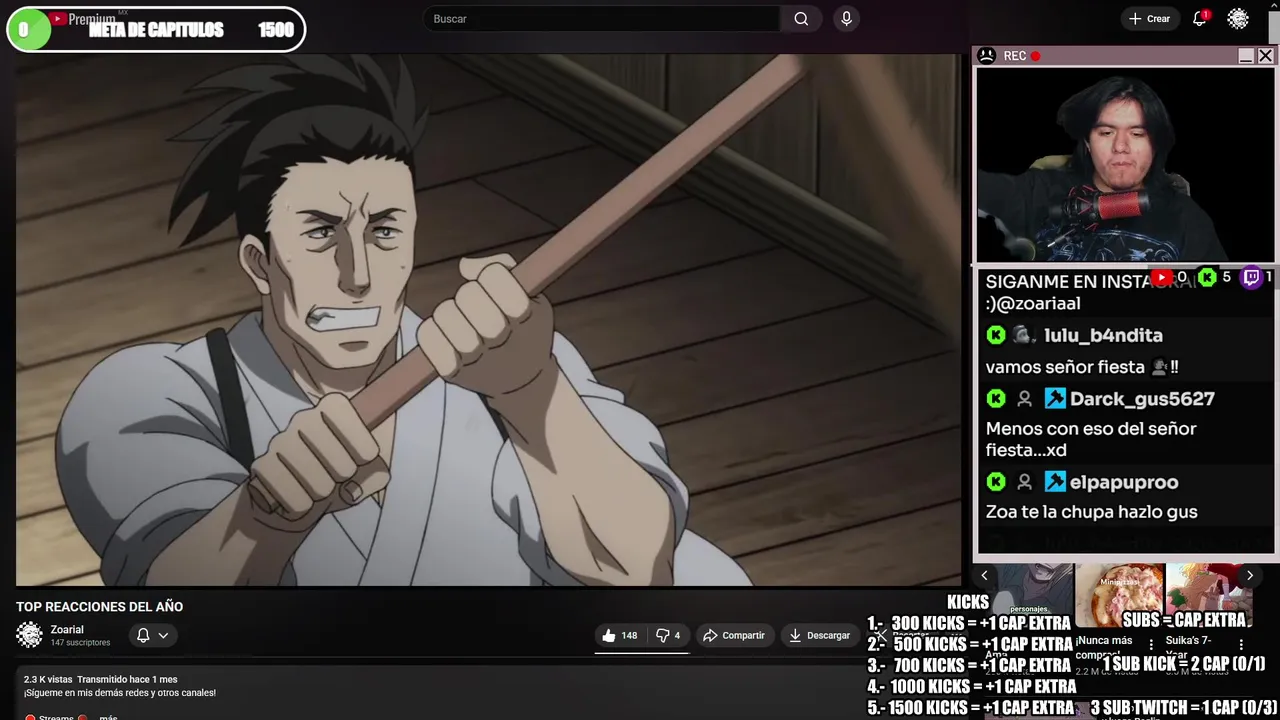1280x720 pixels.
Task: Click Kick badge beside lulu_b4ndita
Action: 996,335
